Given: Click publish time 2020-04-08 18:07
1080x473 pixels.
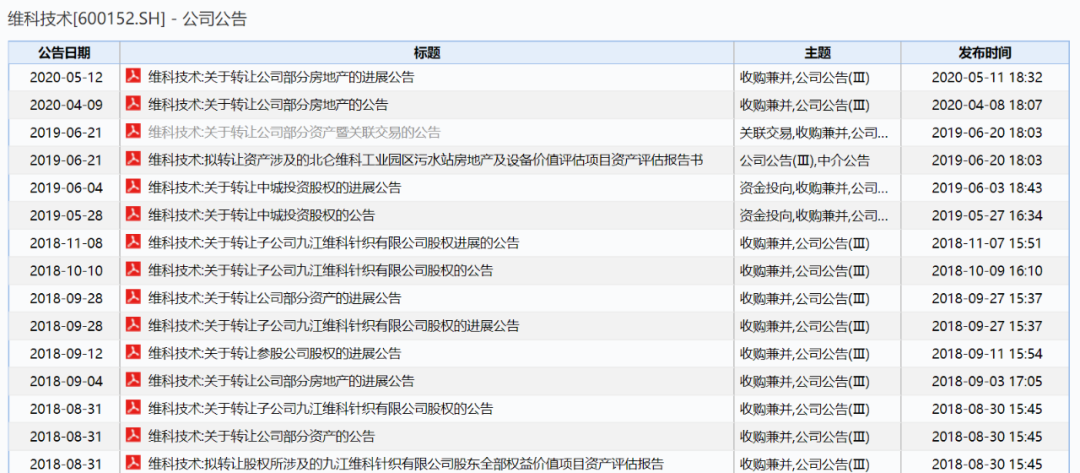Looking at the screenshot, I should click(987, 105).
